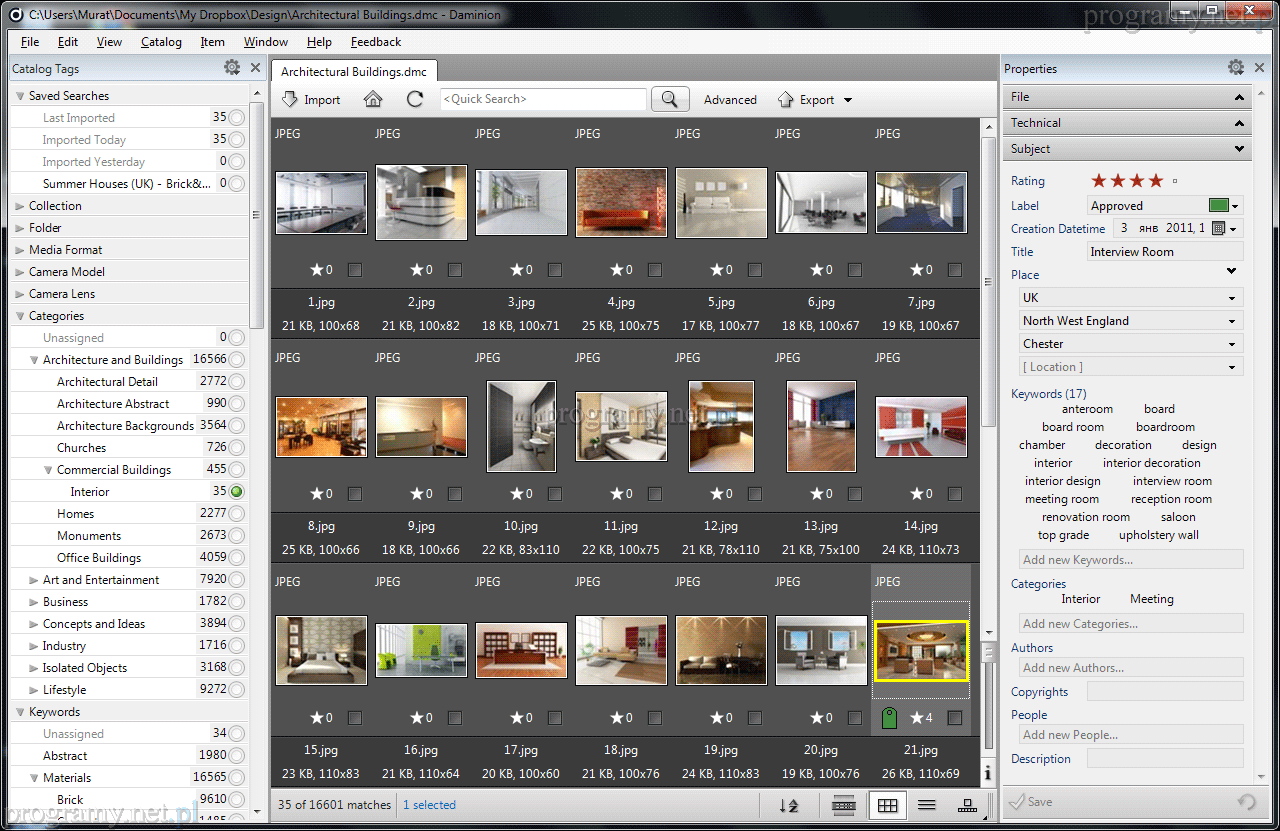Click the Refresh icon in toolbar
This screenshot has height=831, width=1280.
tap(415, 99)
